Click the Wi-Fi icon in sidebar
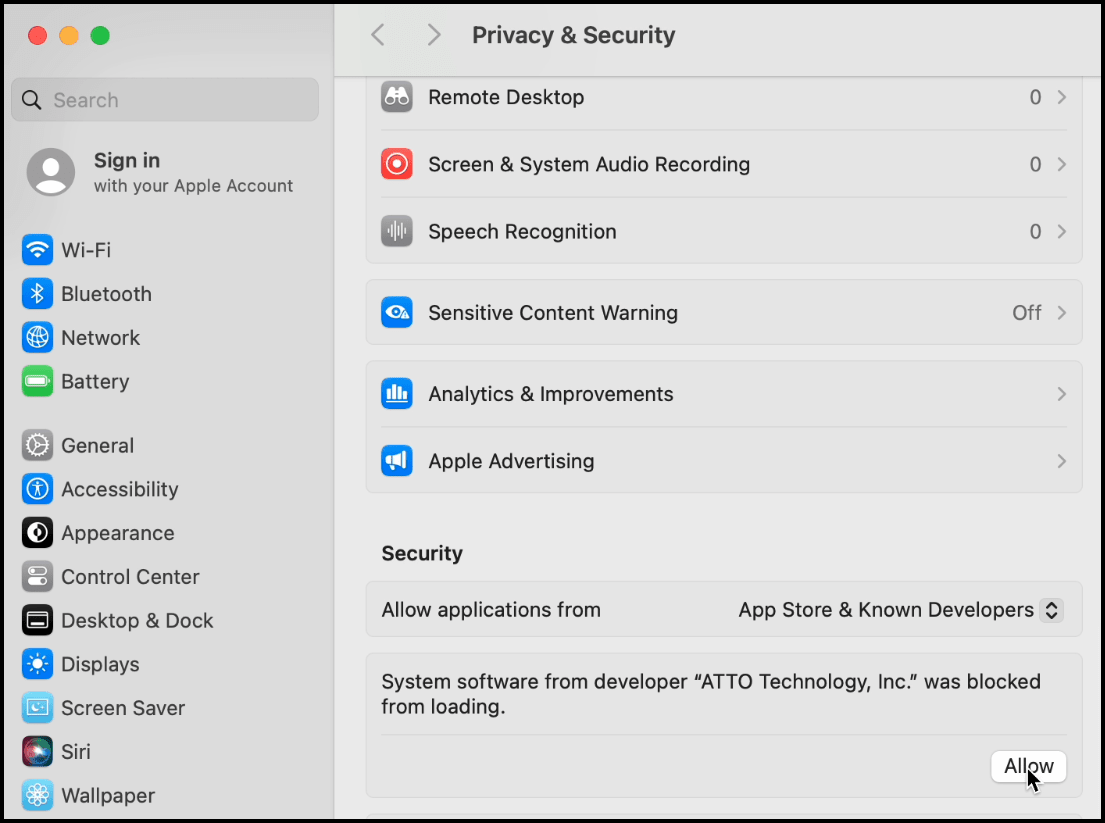This screenshot has height=823, width=1105. (x=37, y=250)
